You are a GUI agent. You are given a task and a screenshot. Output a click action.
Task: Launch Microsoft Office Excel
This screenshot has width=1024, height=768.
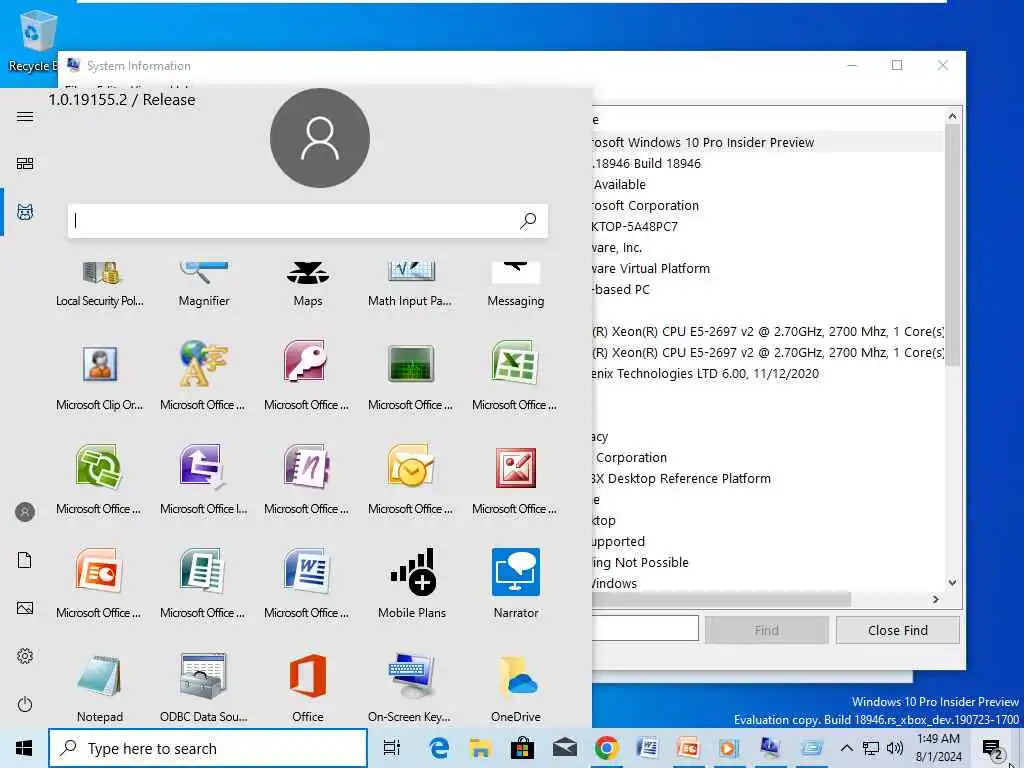[515, 376]
